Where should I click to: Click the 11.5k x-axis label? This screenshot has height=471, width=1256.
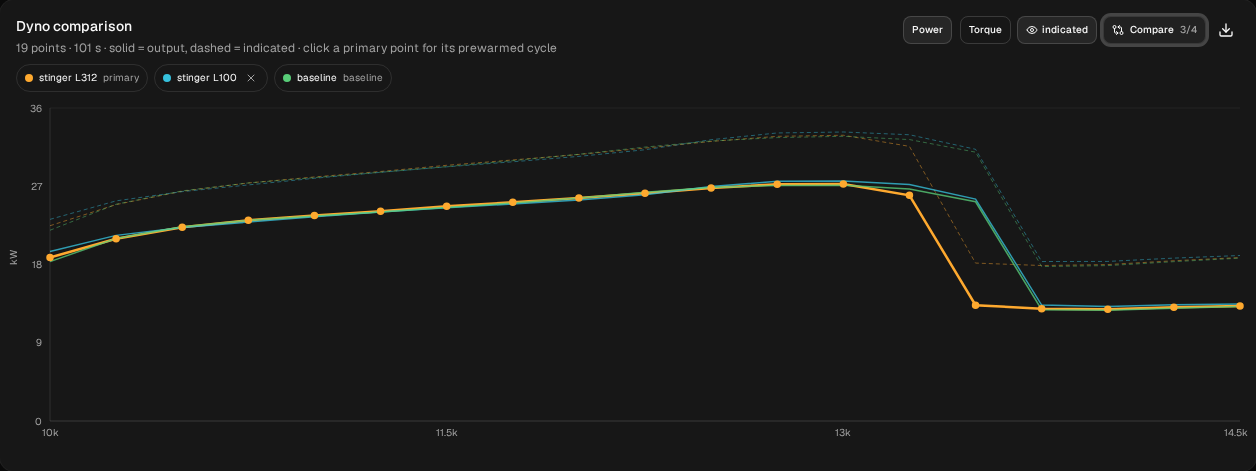pos(446,433)
